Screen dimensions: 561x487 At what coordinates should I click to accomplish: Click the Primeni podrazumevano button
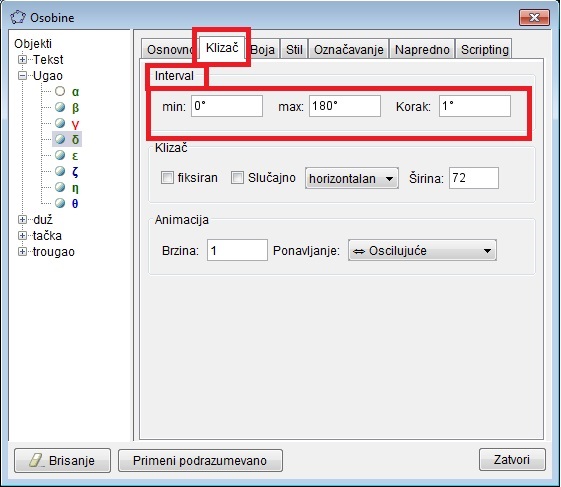pyautogui.click(x=200, y=461)
